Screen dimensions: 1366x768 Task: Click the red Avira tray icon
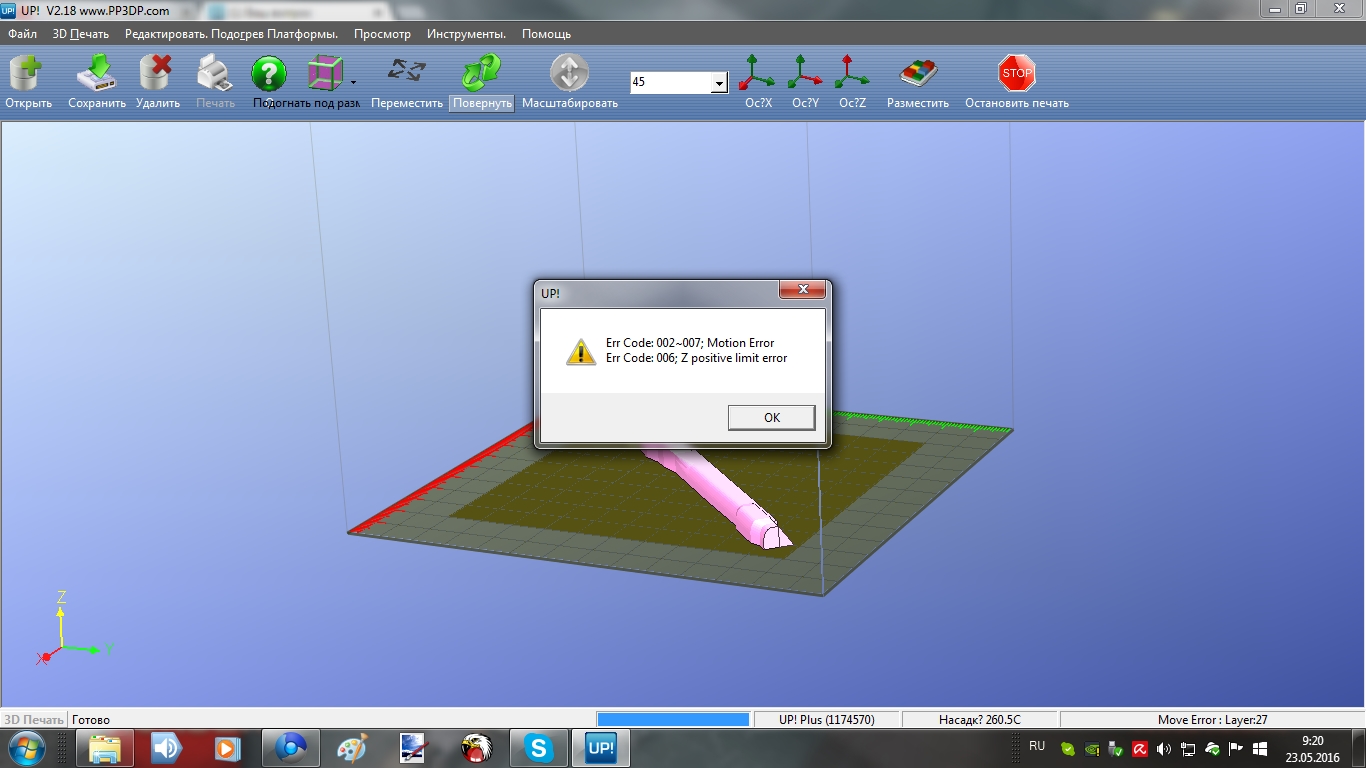pos(1139,748)
